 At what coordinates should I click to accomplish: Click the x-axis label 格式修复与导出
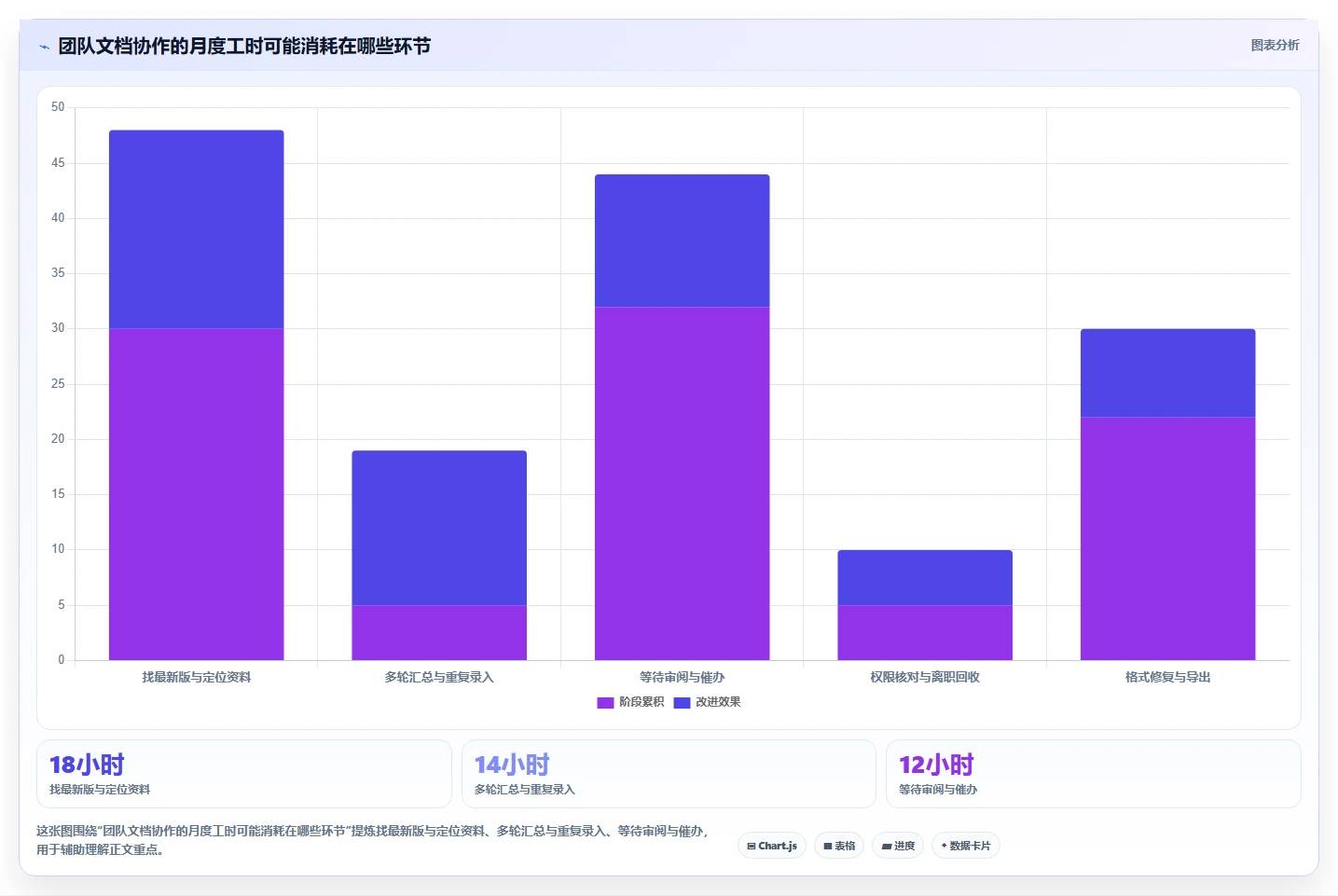[x=1167, y=677]
